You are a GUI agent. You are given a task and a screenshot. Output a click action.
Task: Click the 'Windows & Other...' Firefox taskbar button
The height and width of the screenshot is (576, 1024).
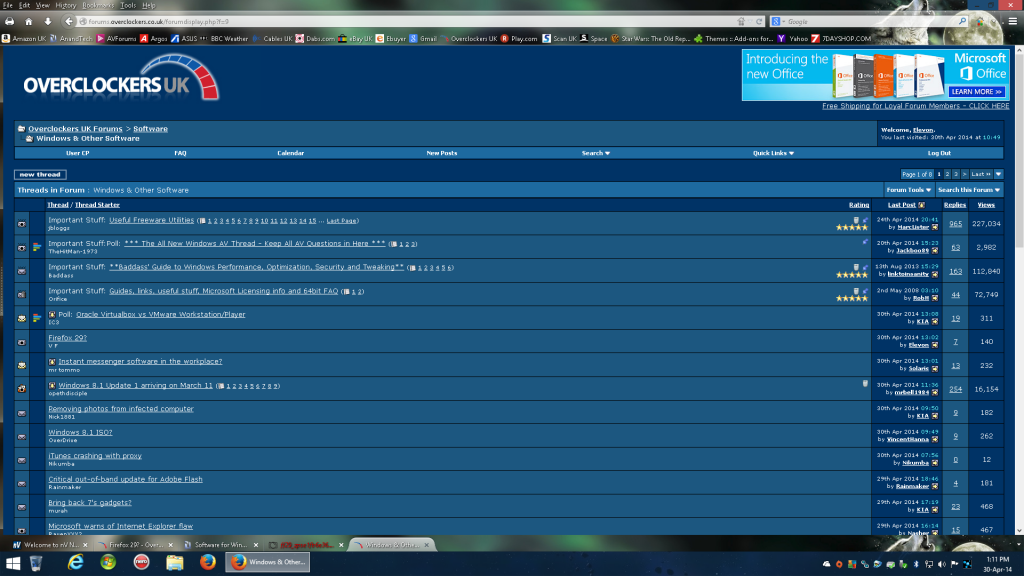click(x=268, y=562)
